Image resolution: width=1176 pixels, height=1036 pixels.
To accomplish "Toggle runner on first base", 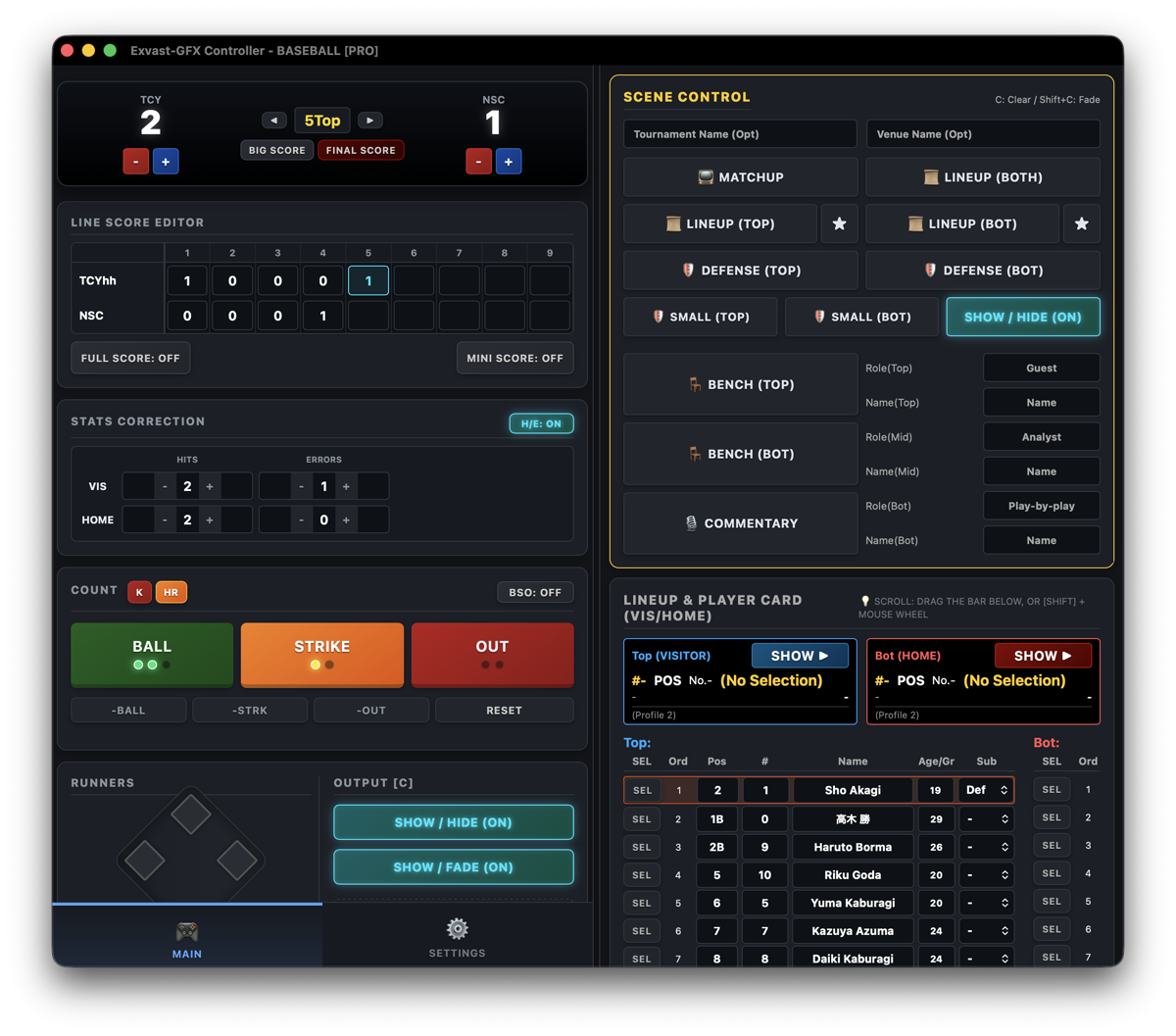I will click(237, 860).
